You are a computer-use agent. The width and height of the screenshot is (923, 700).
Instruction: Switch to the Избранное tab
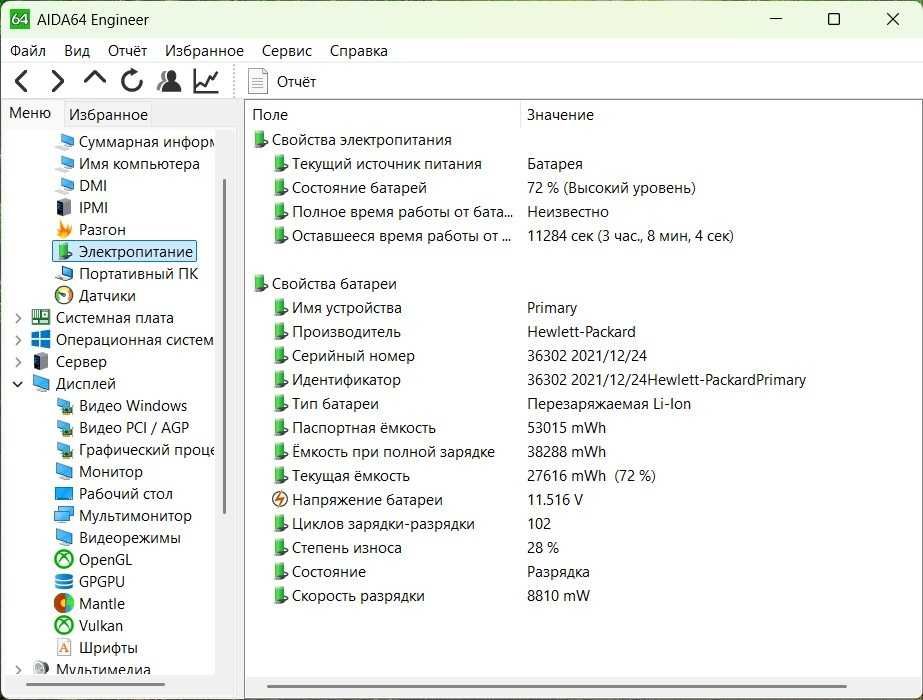tap(108, 115)
